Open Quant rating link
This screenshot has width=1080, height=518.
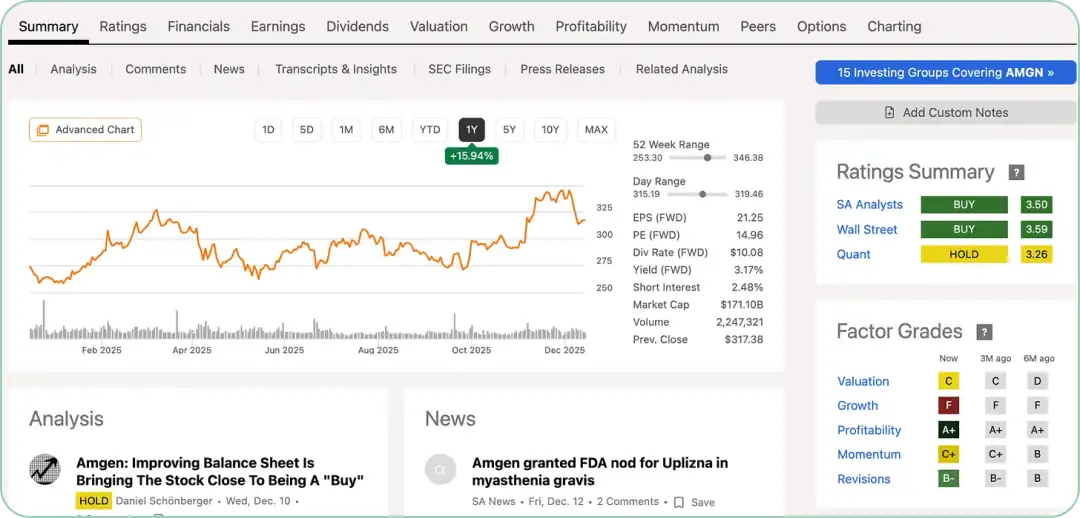pos(853,254)
